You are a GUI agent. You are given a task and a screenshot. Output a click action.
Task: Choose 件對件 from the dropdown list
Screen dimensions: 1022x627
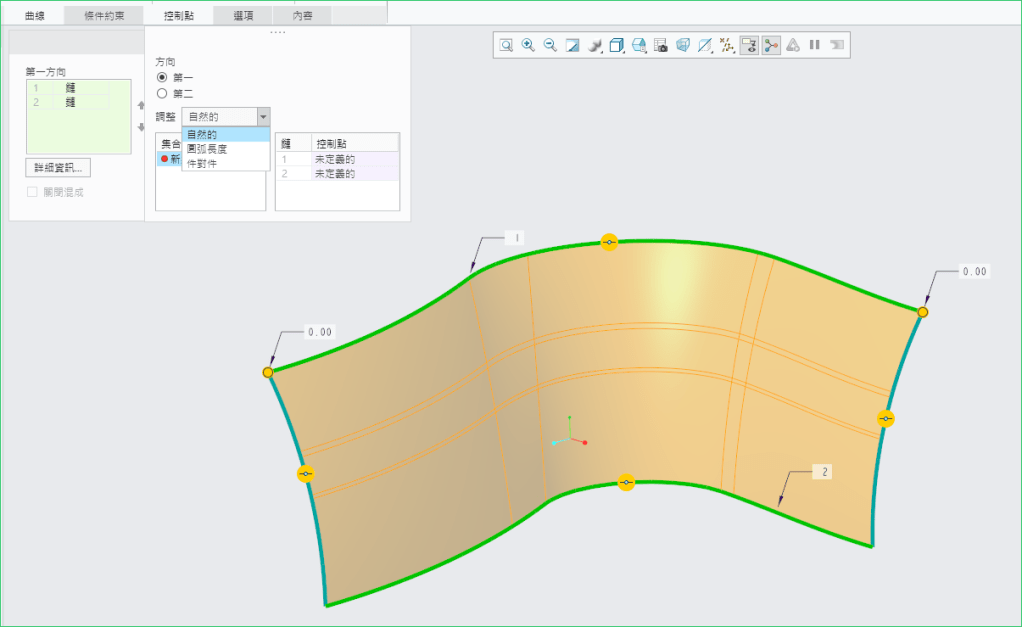click(x=202, y=163)
